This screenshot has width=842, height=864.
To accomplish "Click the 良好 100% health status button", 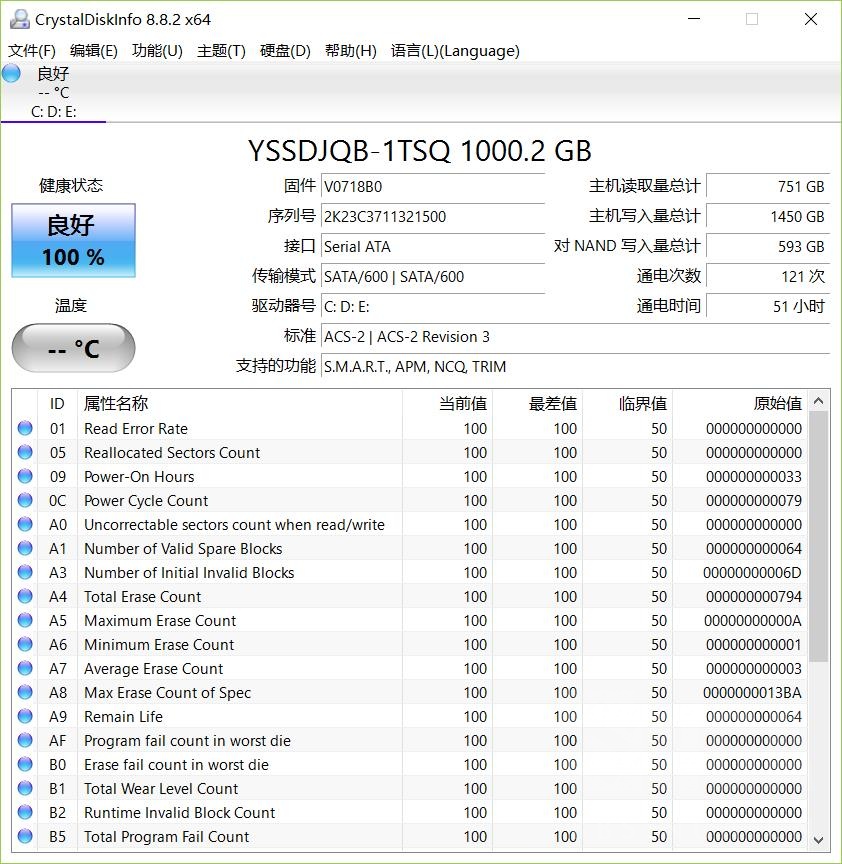I will [72, 240].
